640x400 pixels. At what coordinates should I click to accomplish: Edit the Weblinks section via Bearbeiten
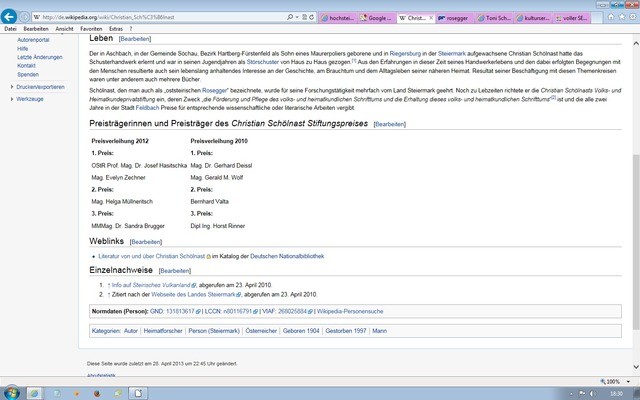point(146,242)
